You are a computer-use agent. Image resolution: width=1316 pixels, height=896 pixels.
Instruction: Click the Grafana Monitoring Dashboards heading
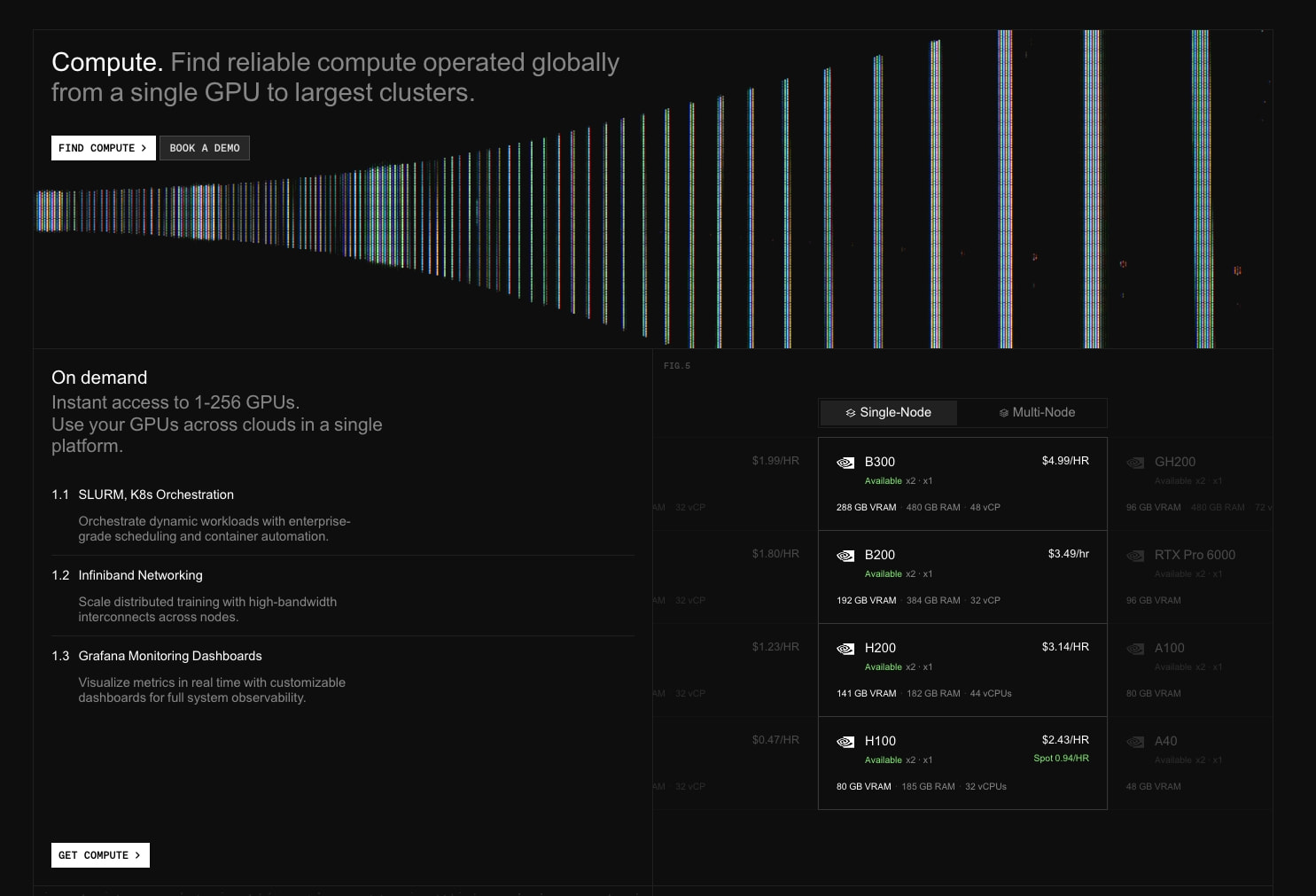[170, 656]
